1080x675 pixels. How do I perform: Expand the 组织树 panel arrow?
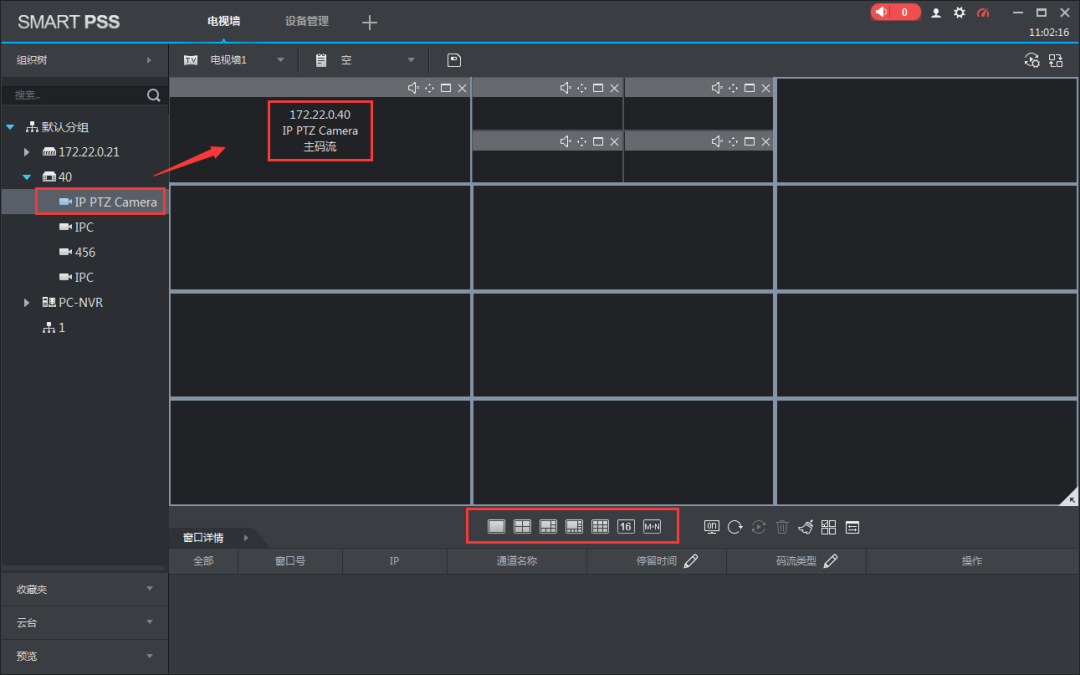(149, 60)
